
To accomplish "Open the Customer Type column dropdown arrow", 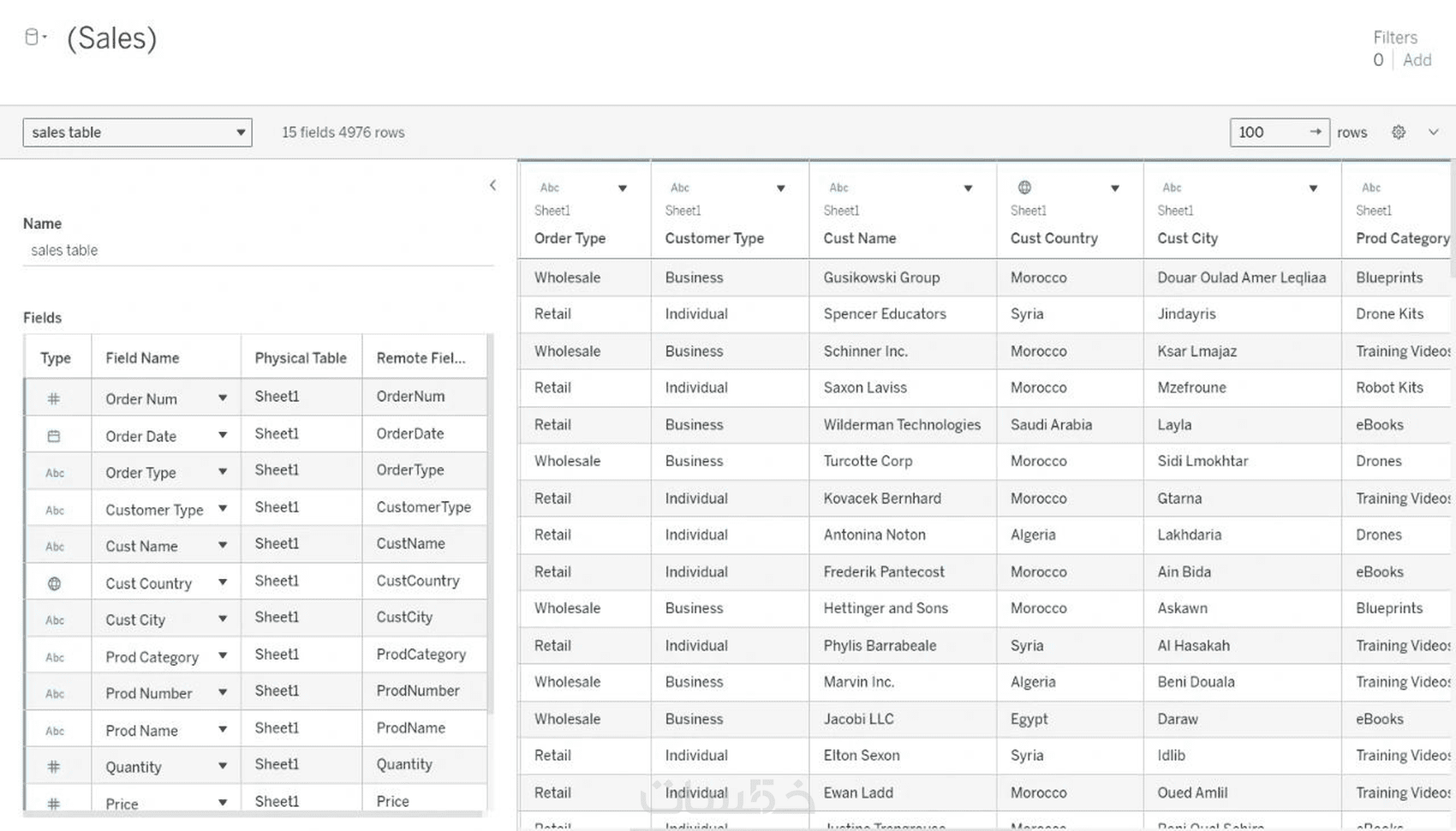I will [x=781, y=188].
